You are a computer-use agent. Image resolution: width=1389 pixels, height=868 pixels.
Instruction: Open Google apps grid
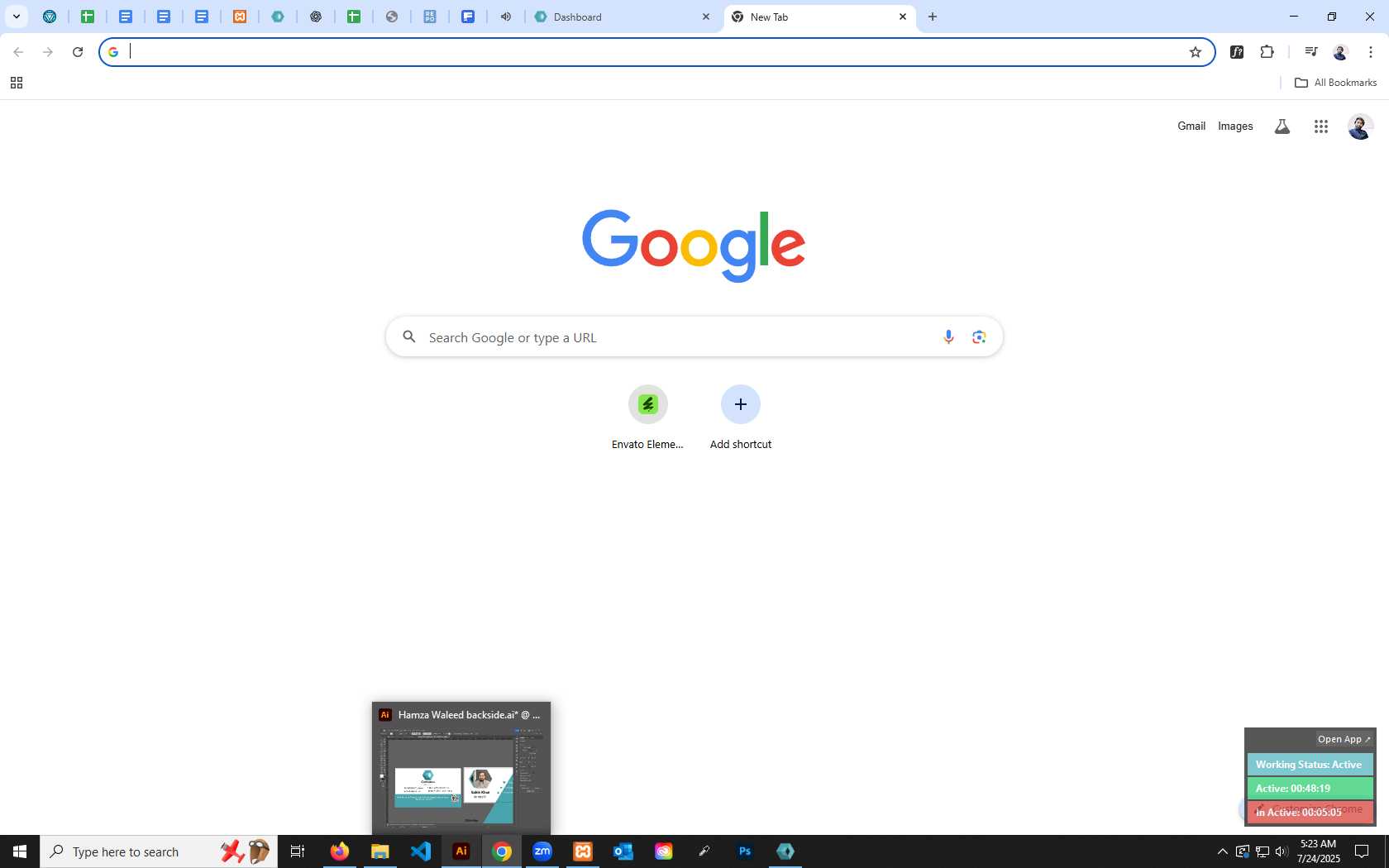tap(1321, 126)
